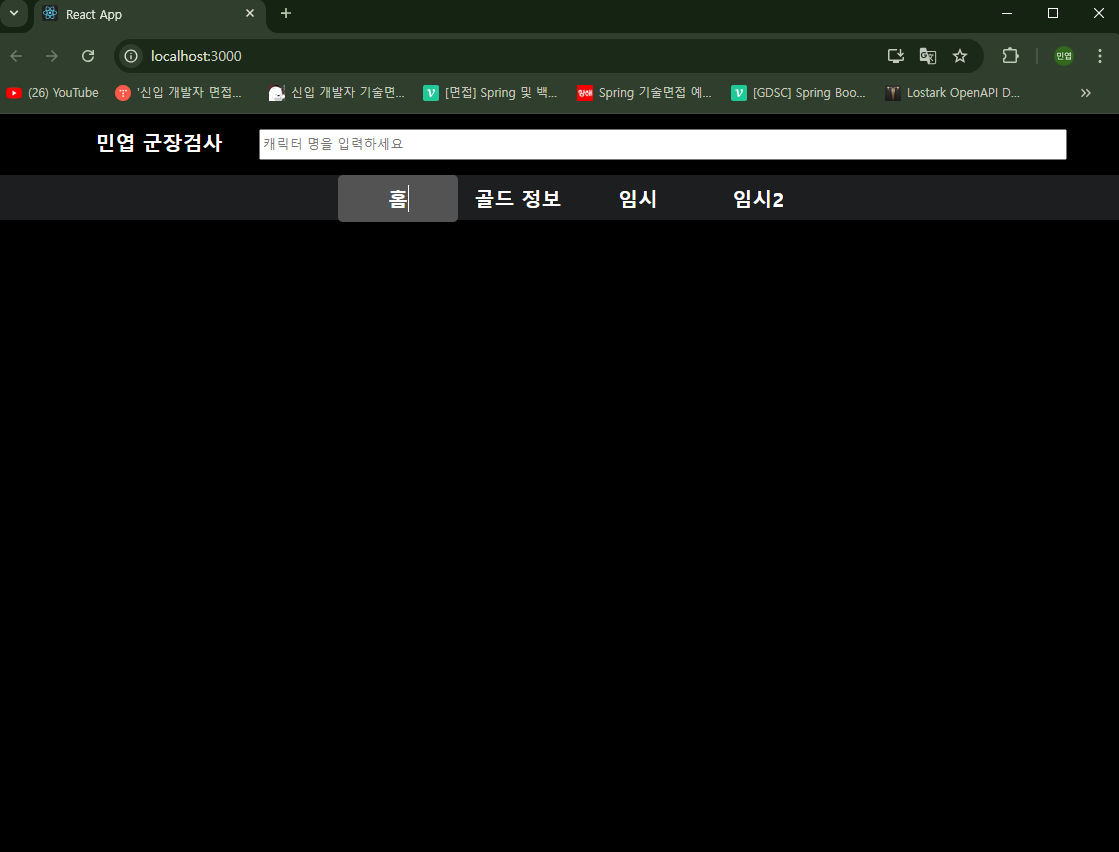The image size is (1119, 852).
Task: Open the Chrome three-dot menu
Action: [x=1100, y=56]
